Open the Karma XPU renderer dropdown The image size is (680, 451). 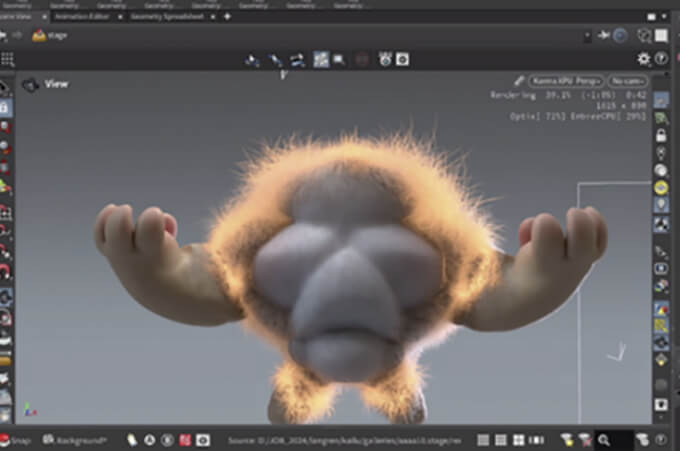click(567, 81)
